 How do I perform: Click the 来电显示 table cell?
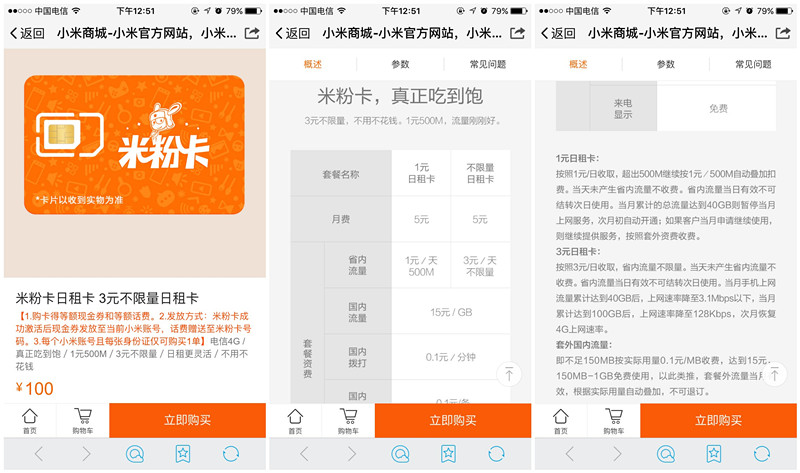click(623, 109)
